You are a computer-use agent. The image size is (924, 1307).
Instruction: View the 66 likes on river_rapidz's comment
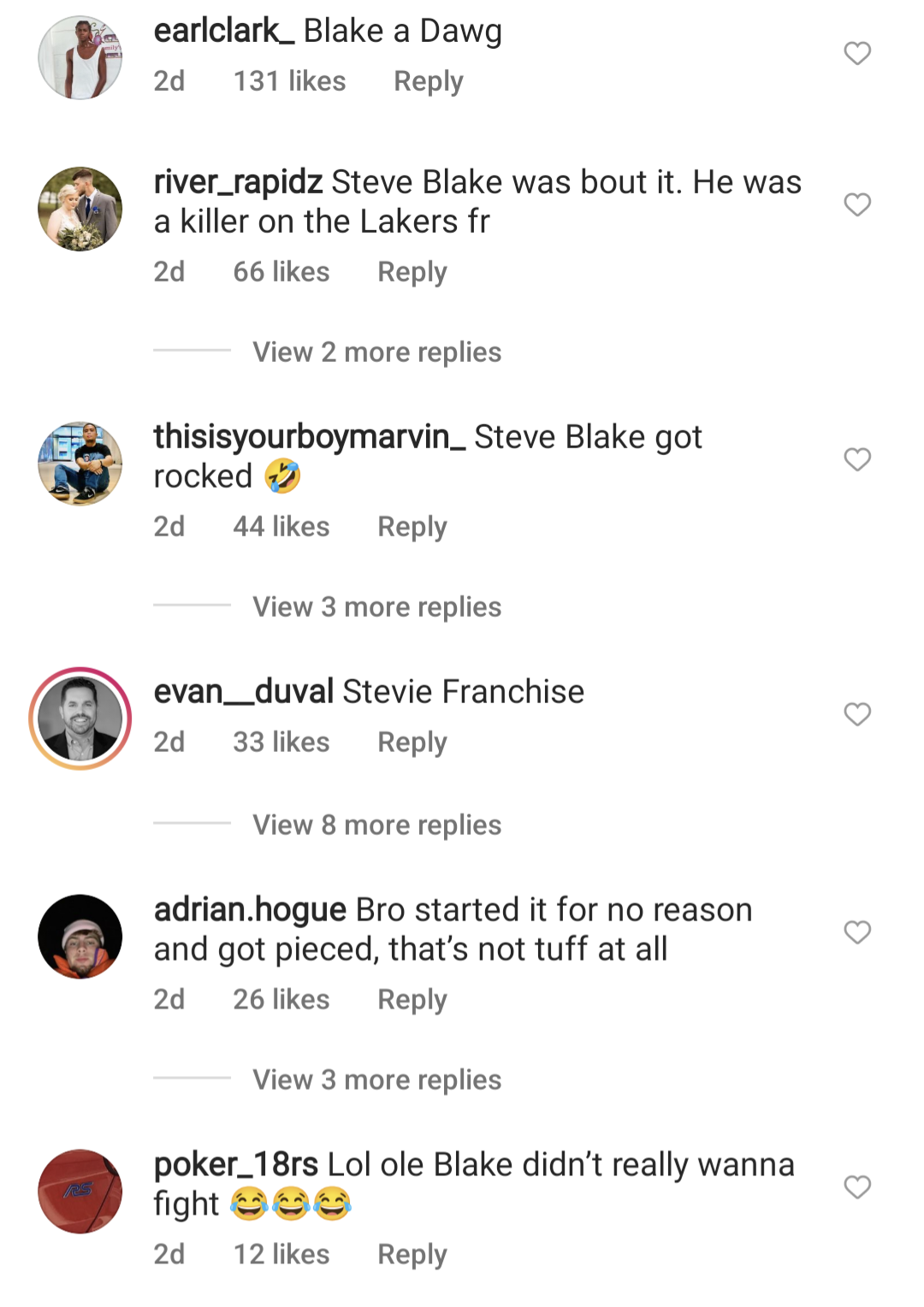[282, 271]
